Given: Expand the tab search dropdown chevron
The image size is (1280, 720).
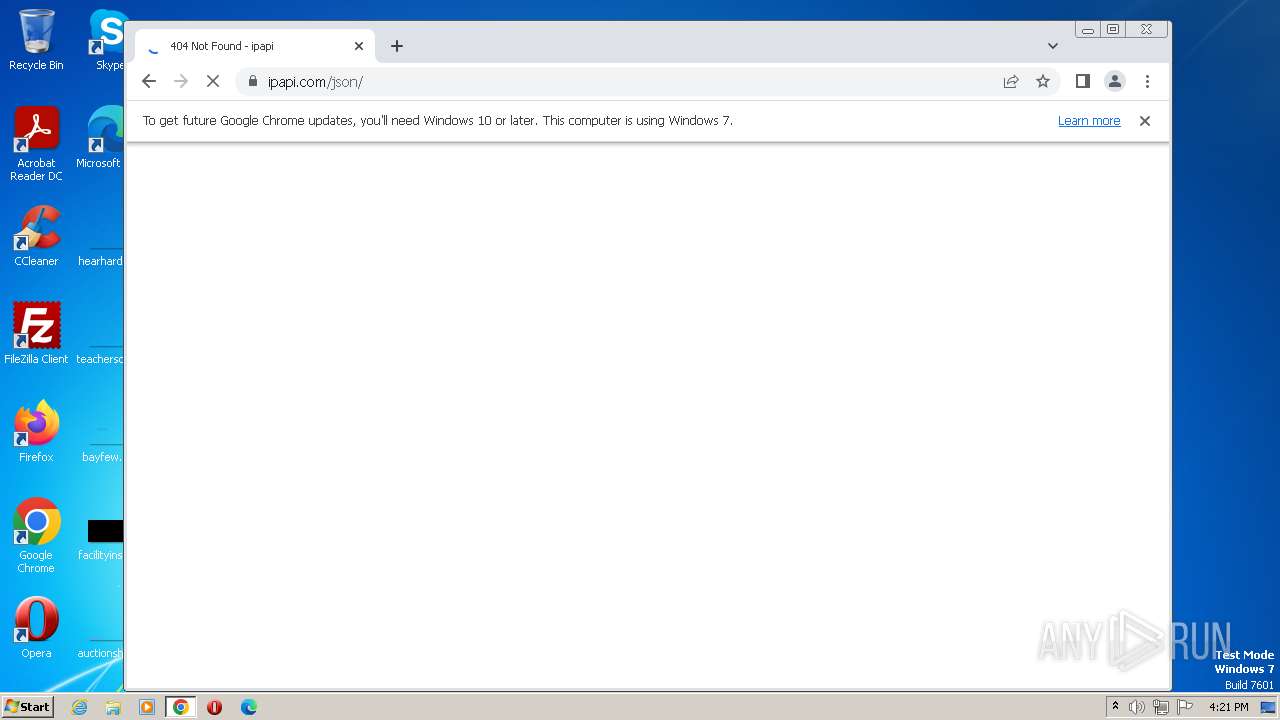Looking at the screenshot, I should 1052,46.
